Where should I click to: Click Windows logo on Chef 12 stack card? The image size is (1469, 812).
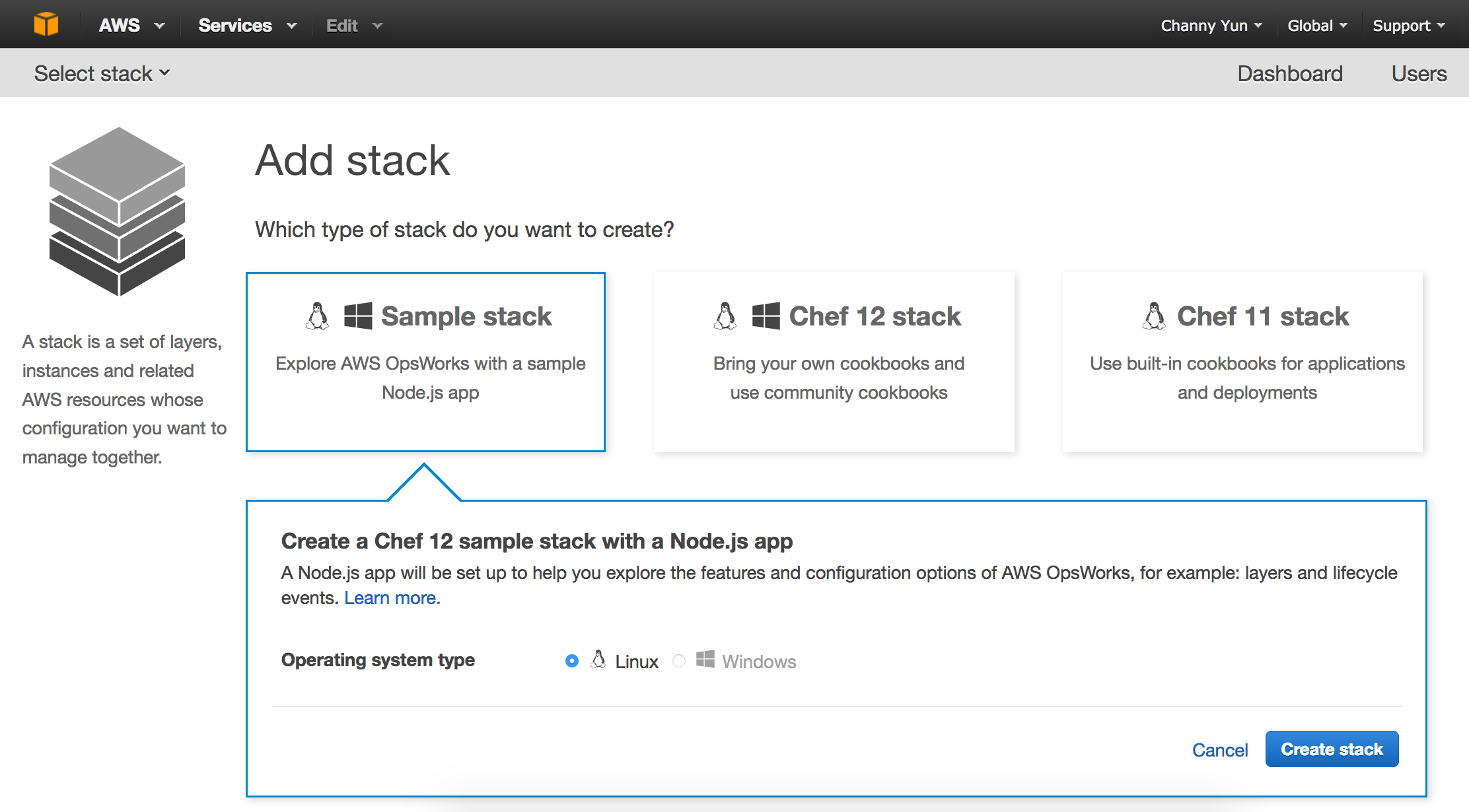[766, 316]
